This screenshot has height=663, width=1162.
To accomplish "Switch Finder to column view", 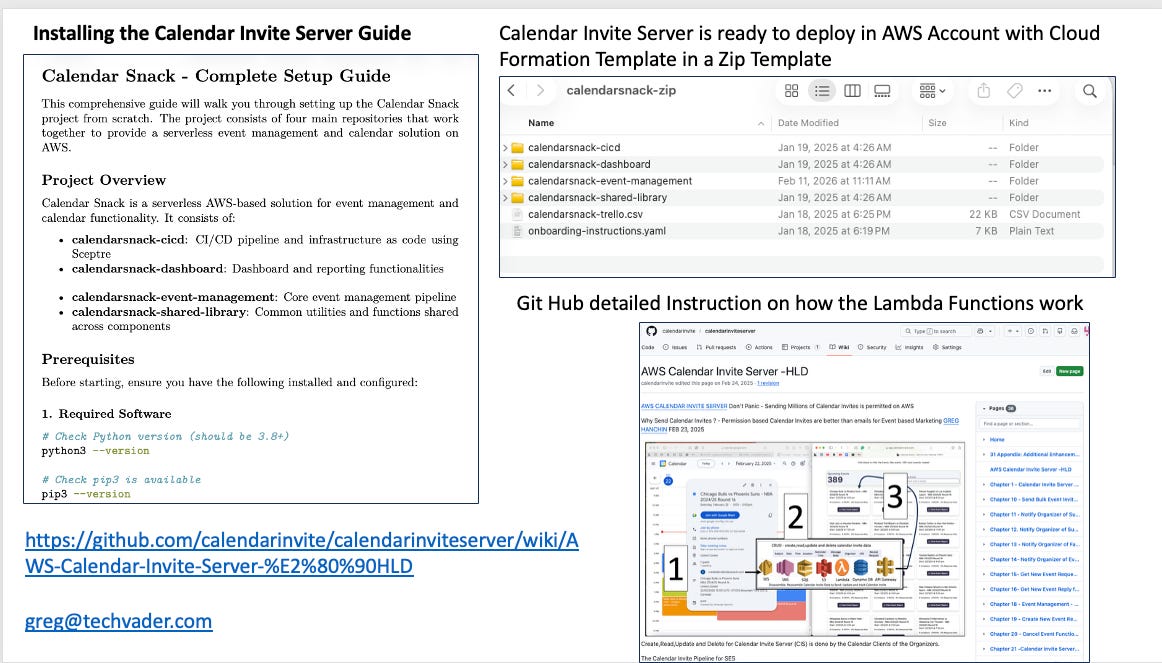I will [x=852, y=90].
